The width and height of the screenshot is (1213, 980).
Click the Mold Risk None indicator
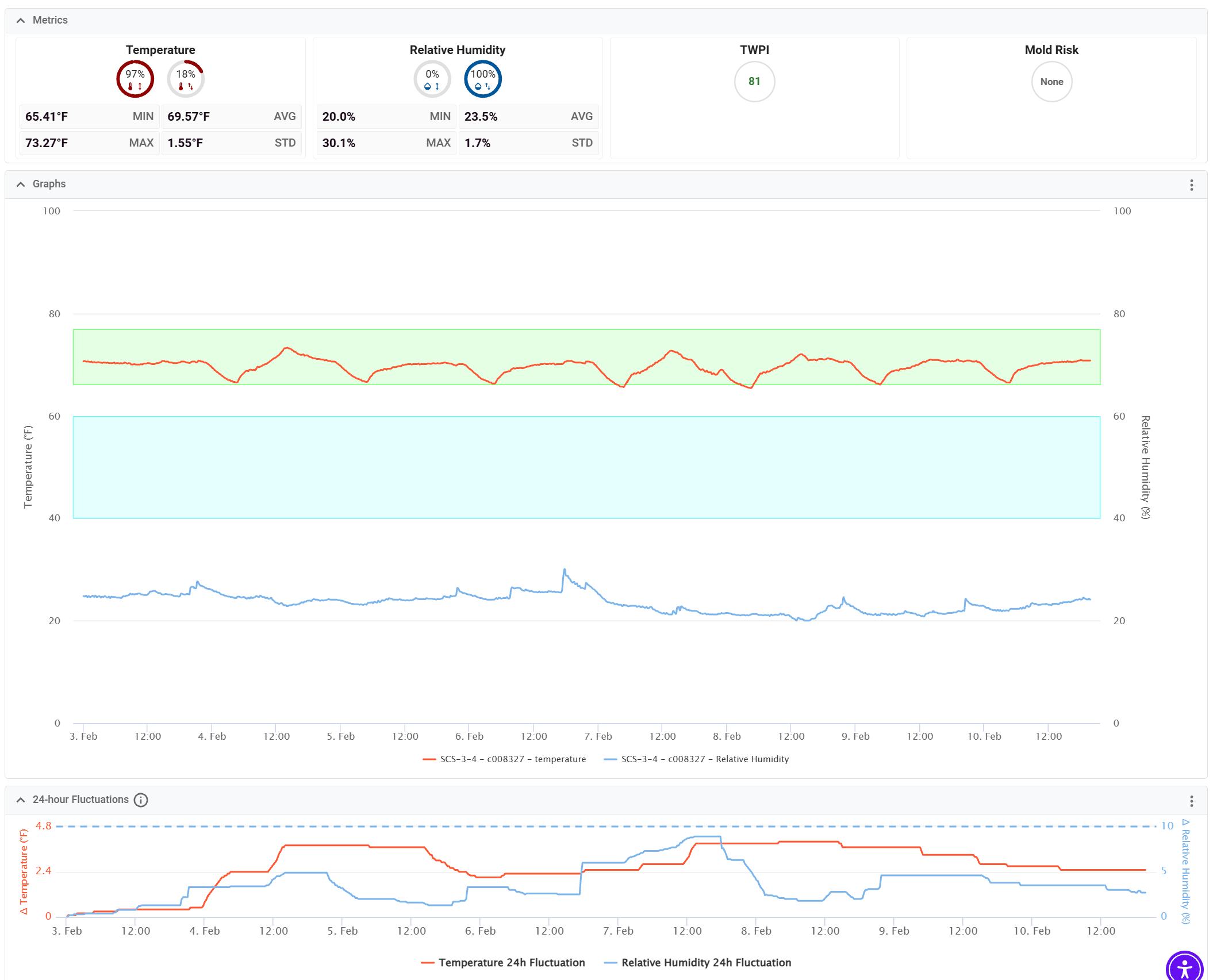coord(1051,82)
